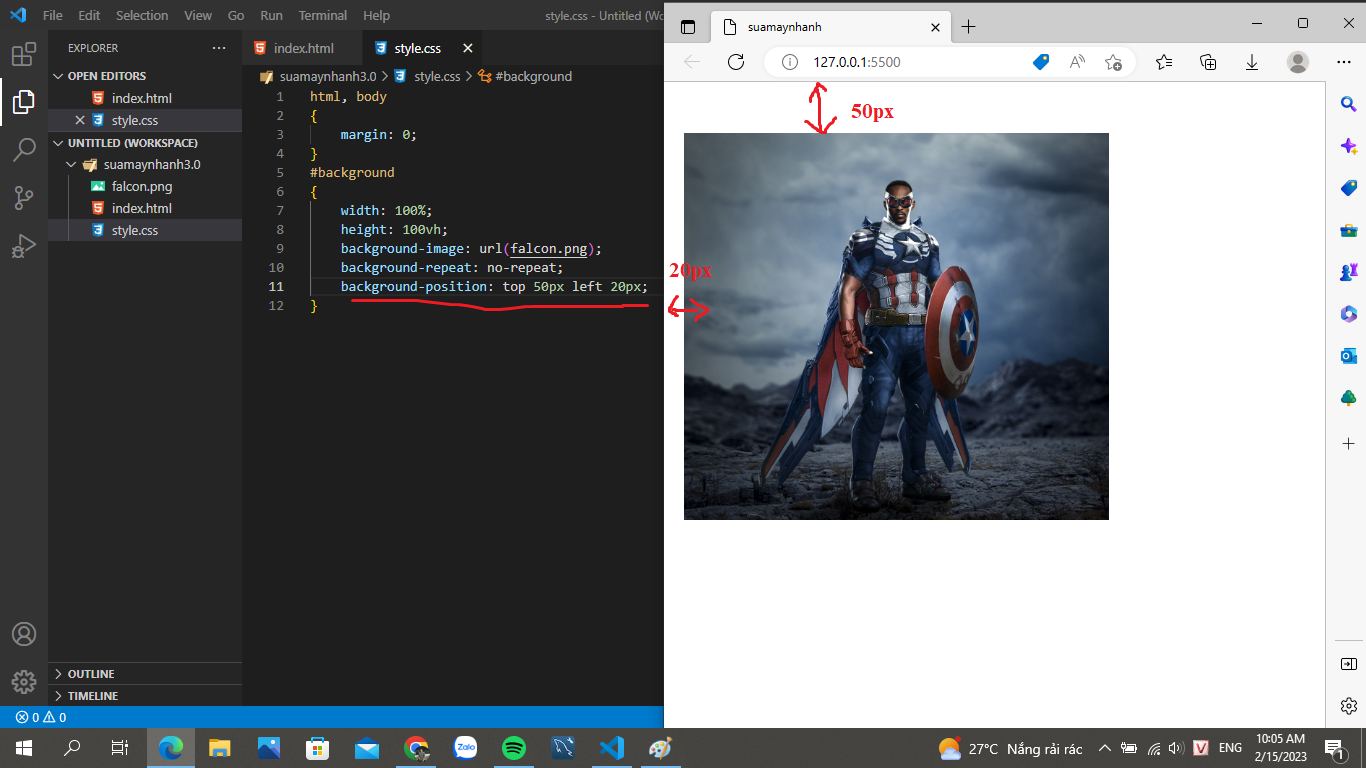Open the Terminal menu
The width and height of the screenshot is (1366, 768).
coord(323,16)
